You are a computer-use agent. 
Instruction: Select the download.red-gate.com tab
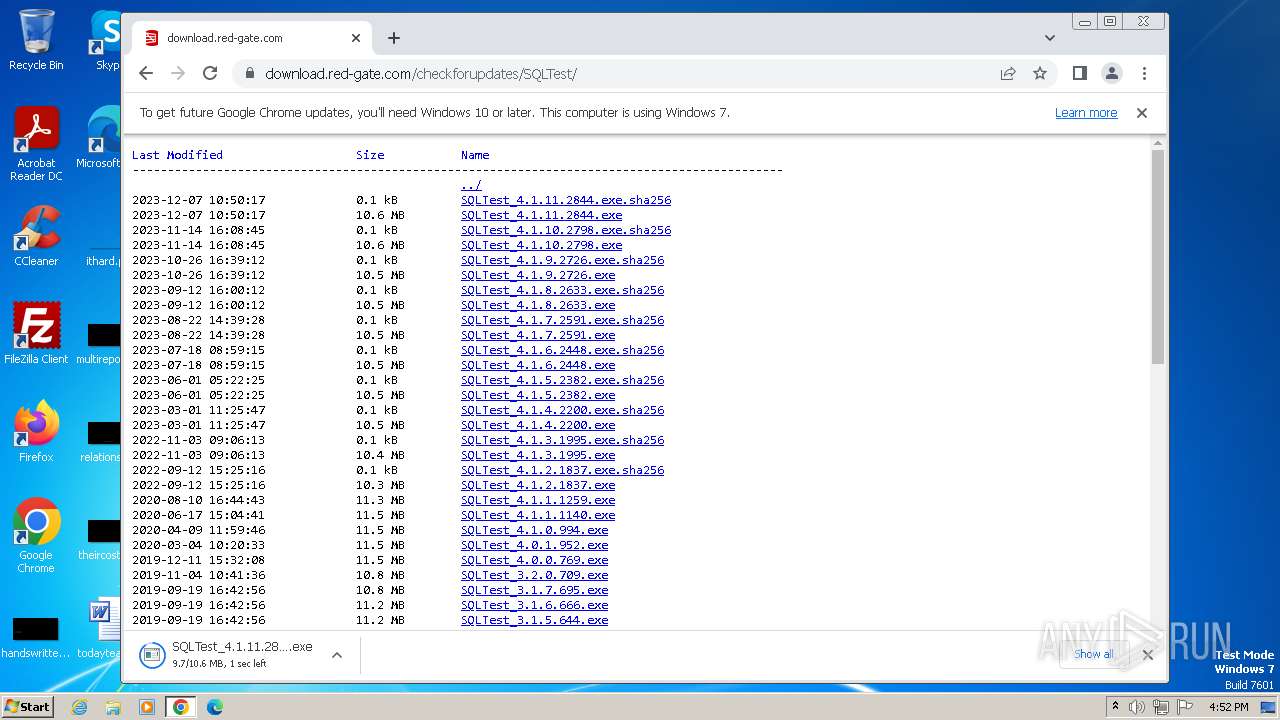(x=252, y=38)
